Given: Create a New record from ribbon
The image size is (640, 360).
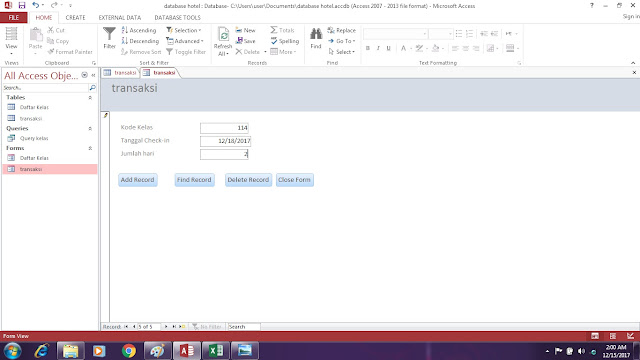Looking at the screenshot, I should click(245, 30).
